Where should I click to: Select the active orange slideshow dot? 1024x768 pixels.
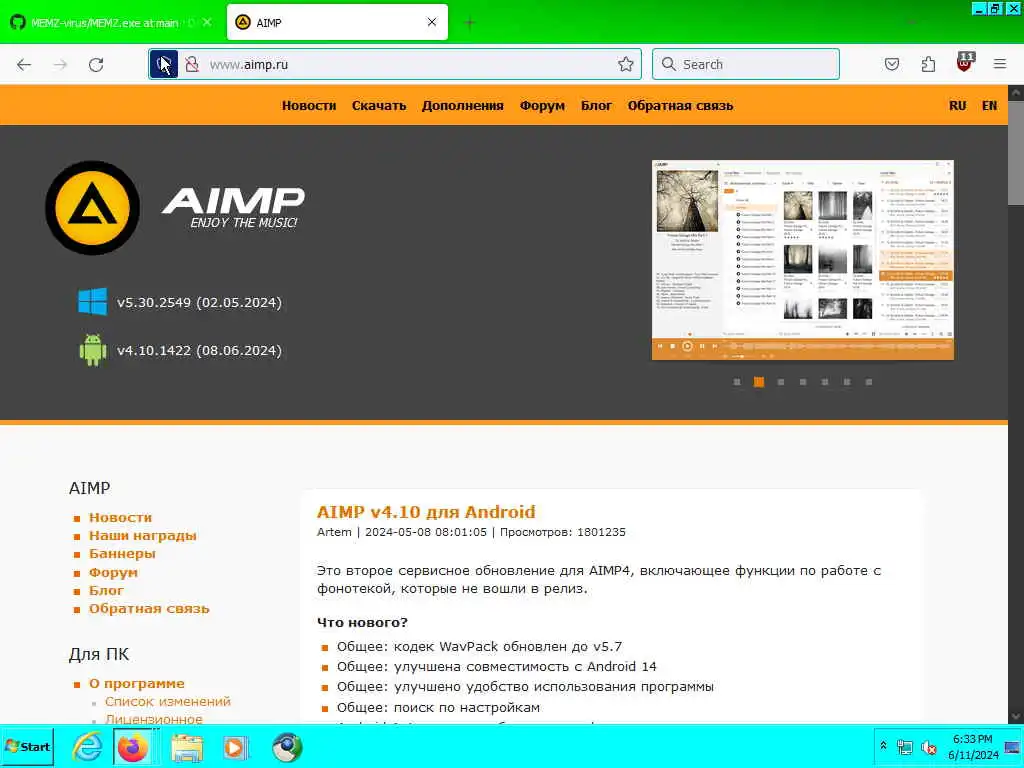[759, 382]
